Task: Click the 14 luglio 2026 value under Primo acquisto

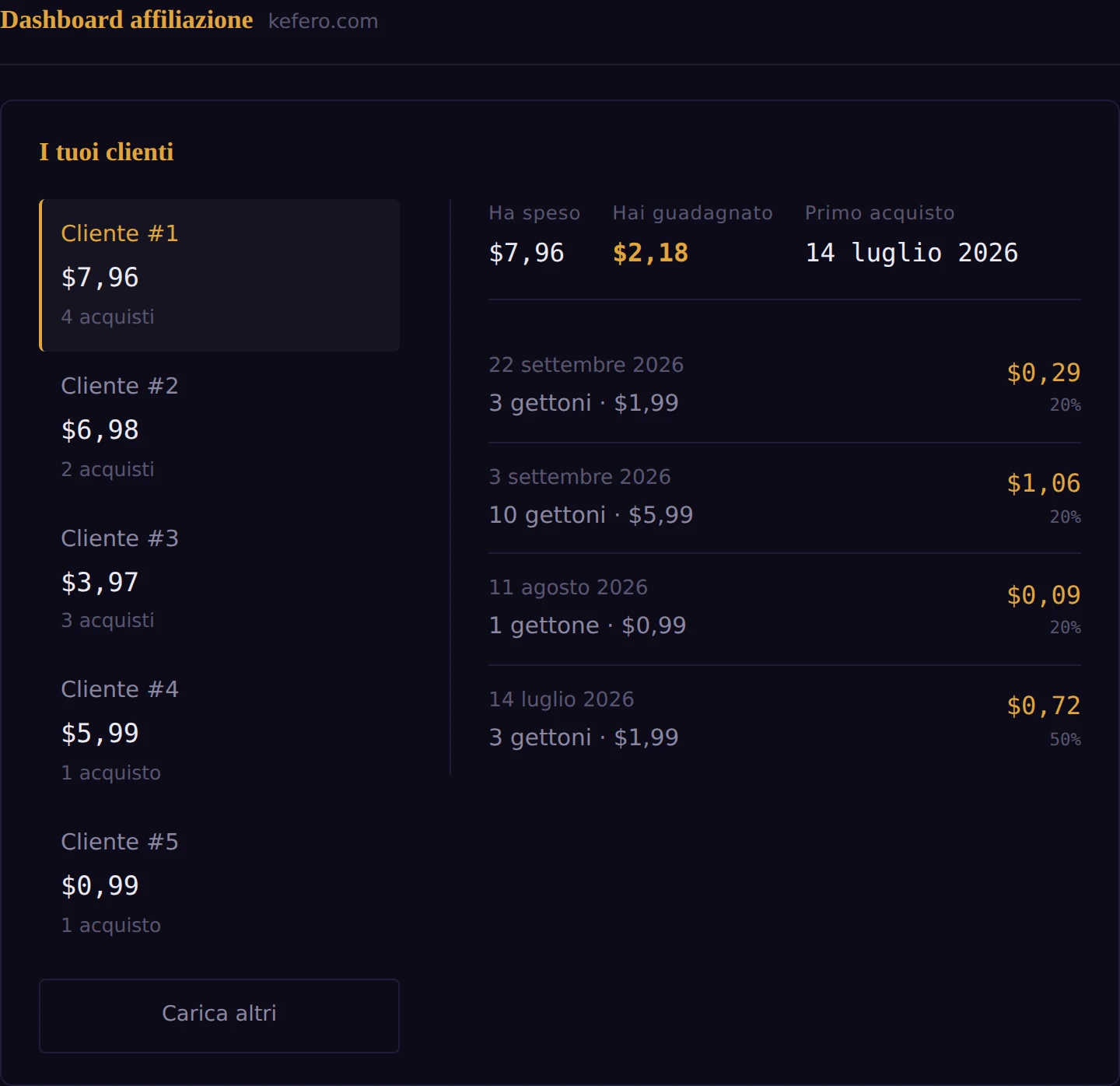Action: tap(912, 253)
